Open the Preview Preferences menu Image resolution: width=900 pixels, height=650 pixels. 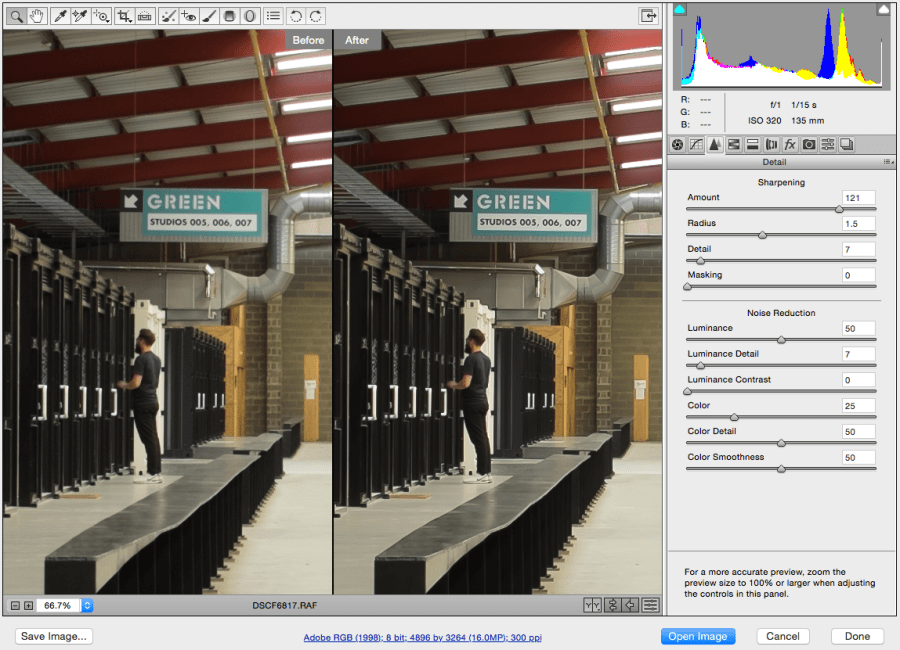point(651,605)
